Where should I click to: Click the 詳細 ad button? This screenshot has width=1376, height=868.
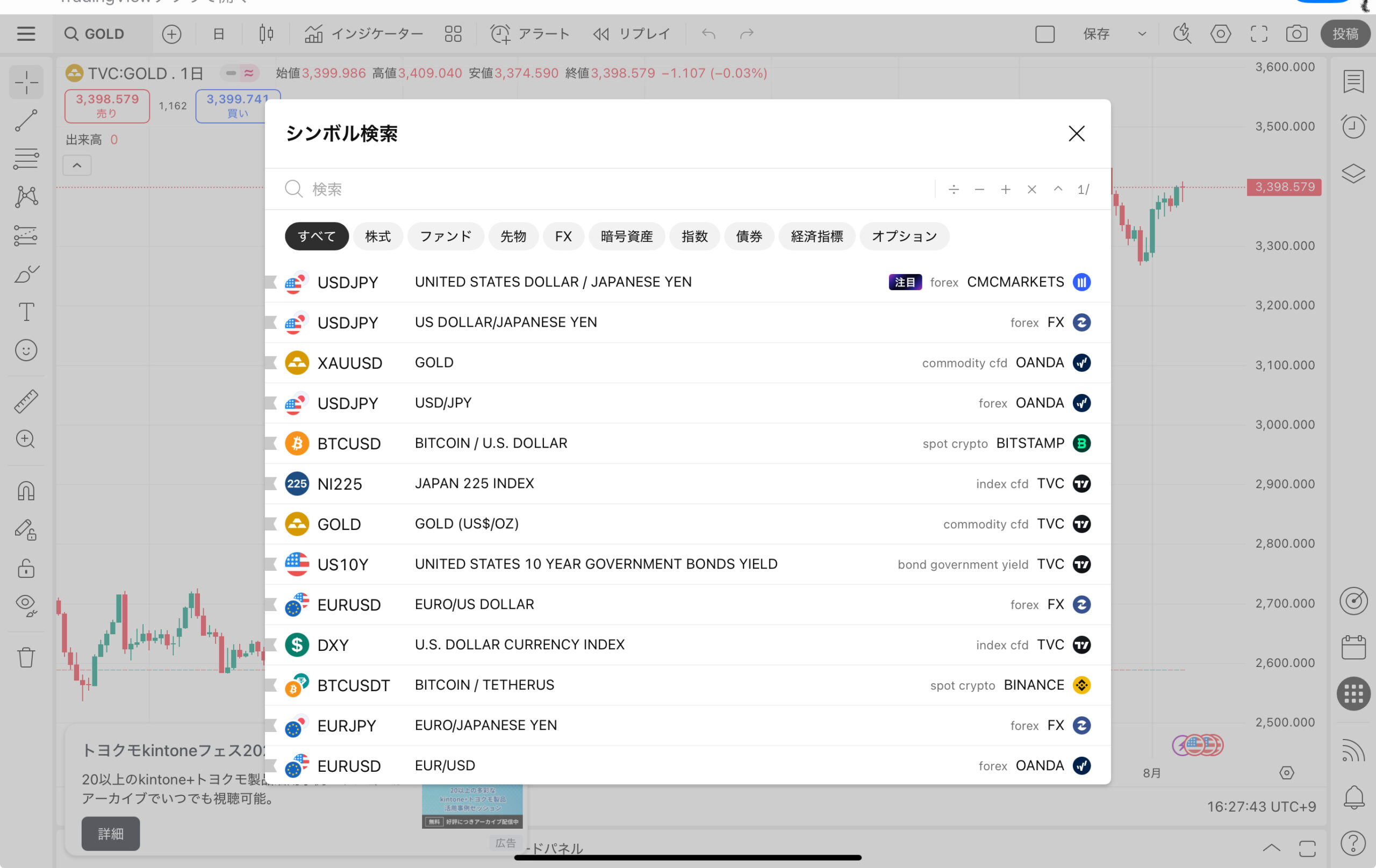point(110,834)
